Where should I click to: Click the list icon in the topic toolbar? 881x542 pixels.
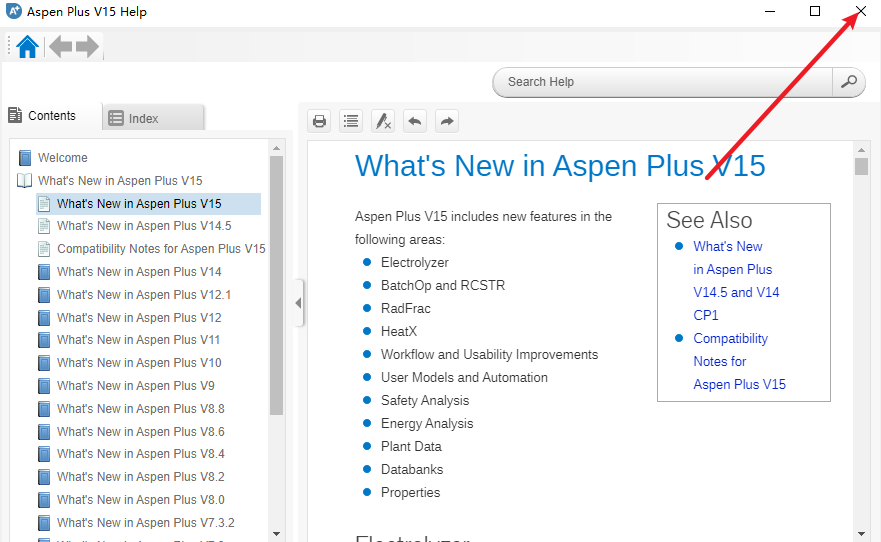tap(351, 121)
